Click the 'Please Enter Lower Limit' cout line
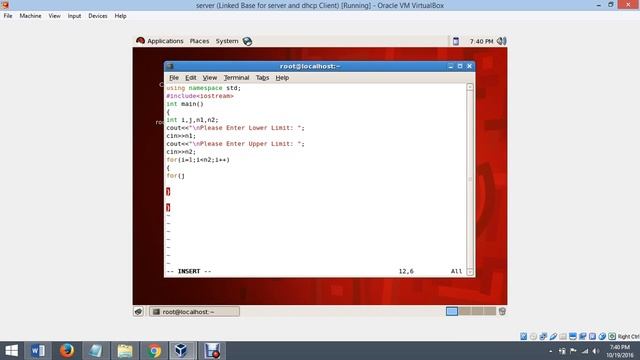The height and width of the screenshot is (360, 640). (x=236, y=128)
